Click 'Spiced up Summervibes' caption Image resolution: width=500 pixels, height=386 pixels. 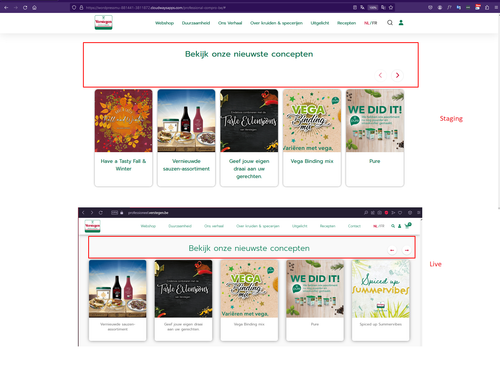[x=380, y=324]
